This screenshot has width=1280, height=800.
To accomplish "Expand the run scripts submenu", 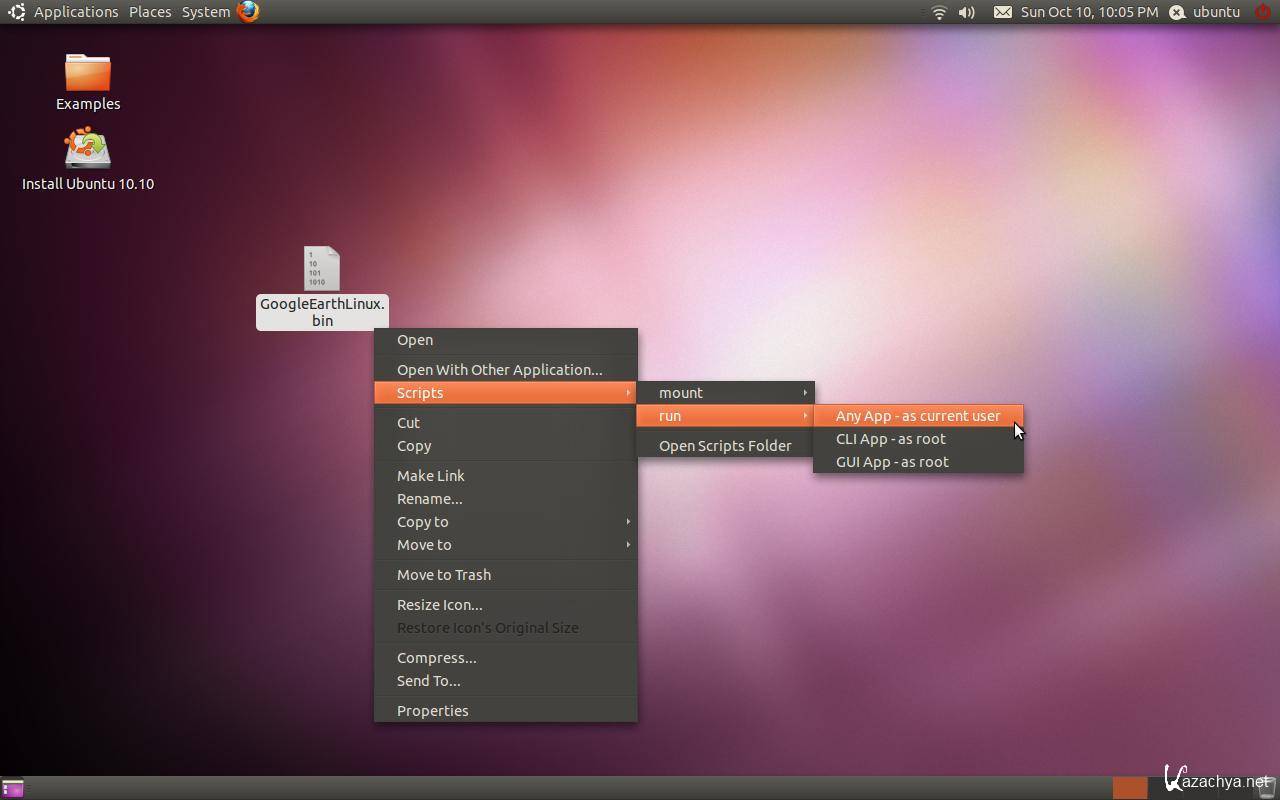I will (x=726, y=416).
